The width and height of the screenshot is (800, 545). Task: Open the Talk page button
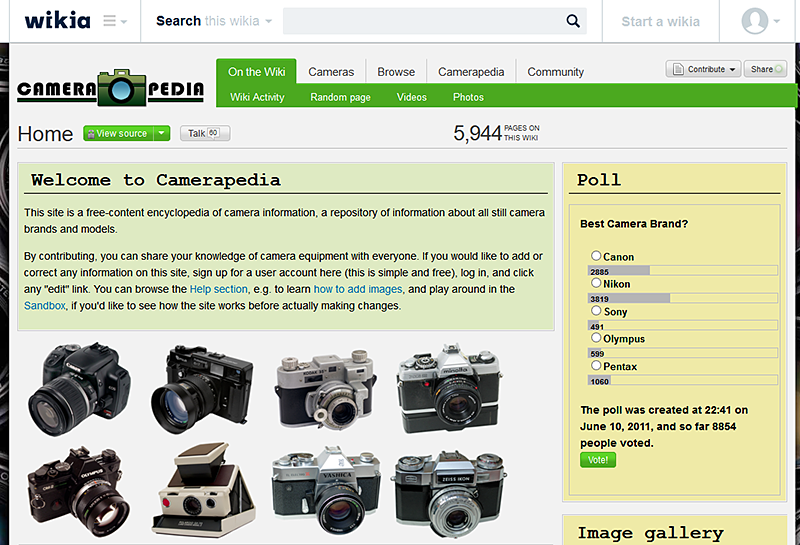205,133
